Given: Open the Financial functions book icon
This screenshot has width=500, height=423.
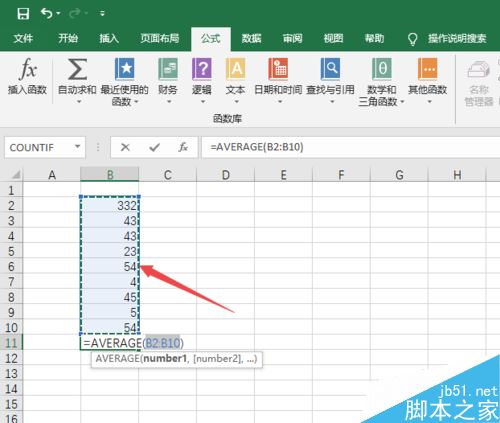Looking at the screenshot, I should (168, 69).
